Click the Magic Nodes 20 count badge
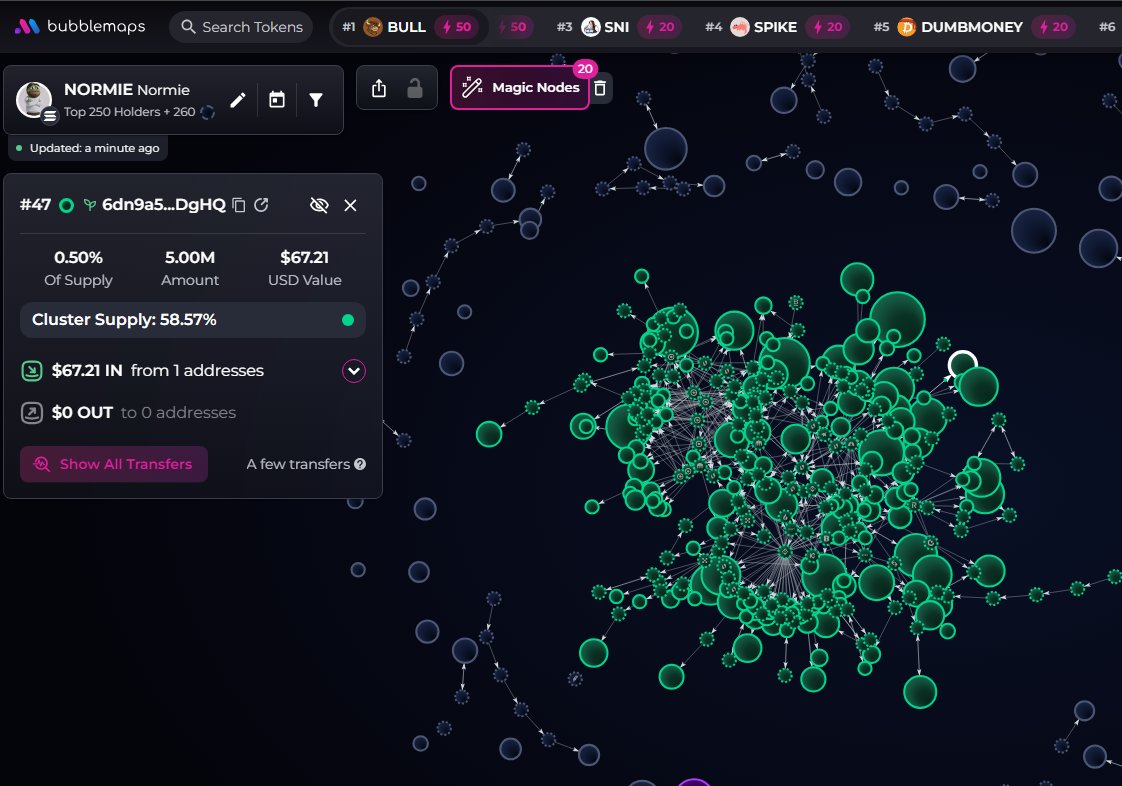Viewport: 1122px width, 786px height. pyautogui.click(x=585, y=69)
